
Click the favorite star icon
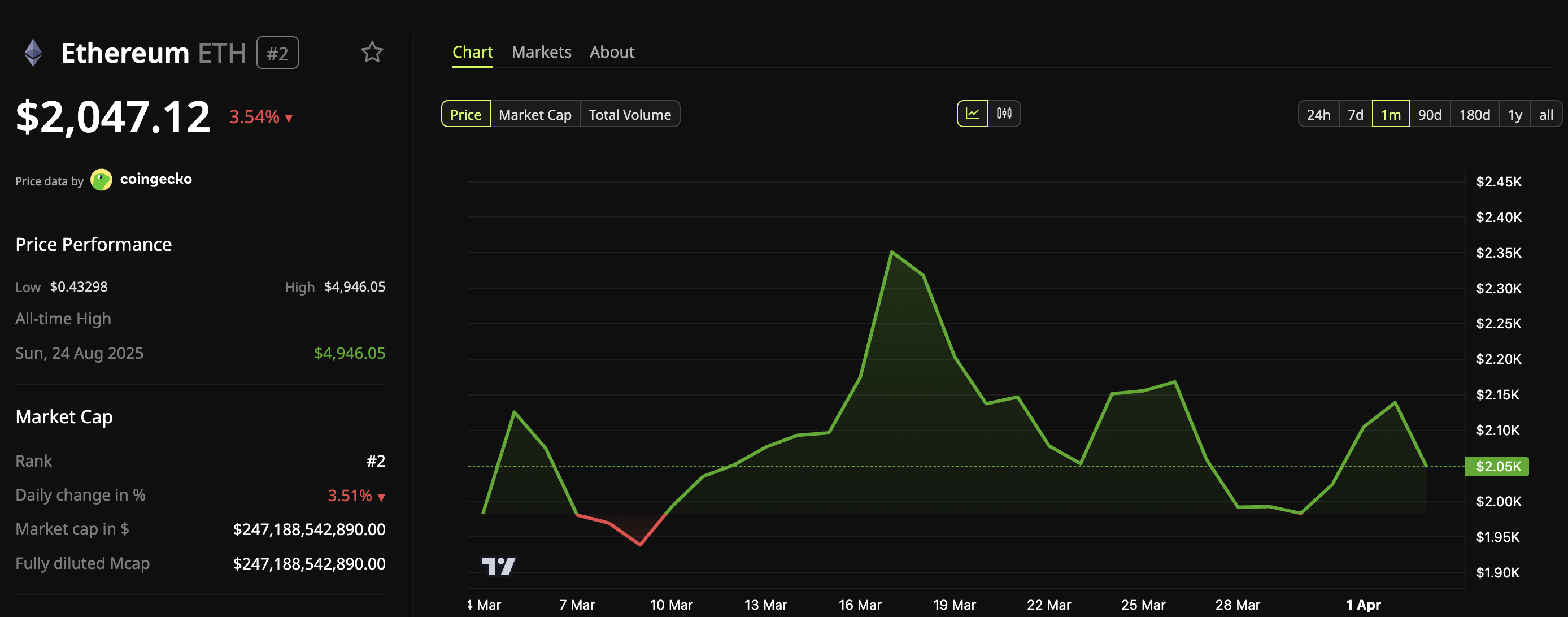click(x=372, y=53)
